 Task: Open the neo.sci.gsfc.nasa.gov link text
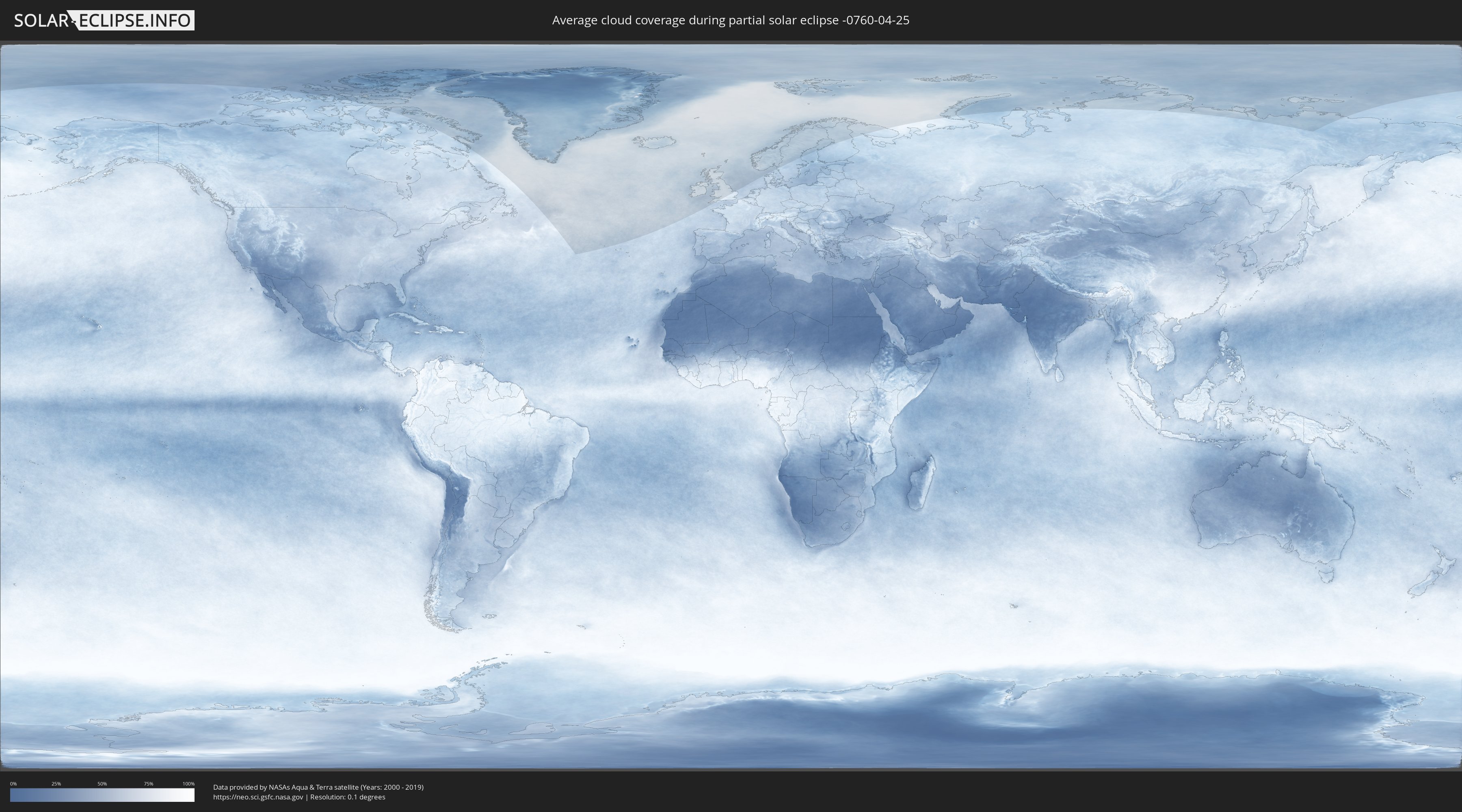258,797
